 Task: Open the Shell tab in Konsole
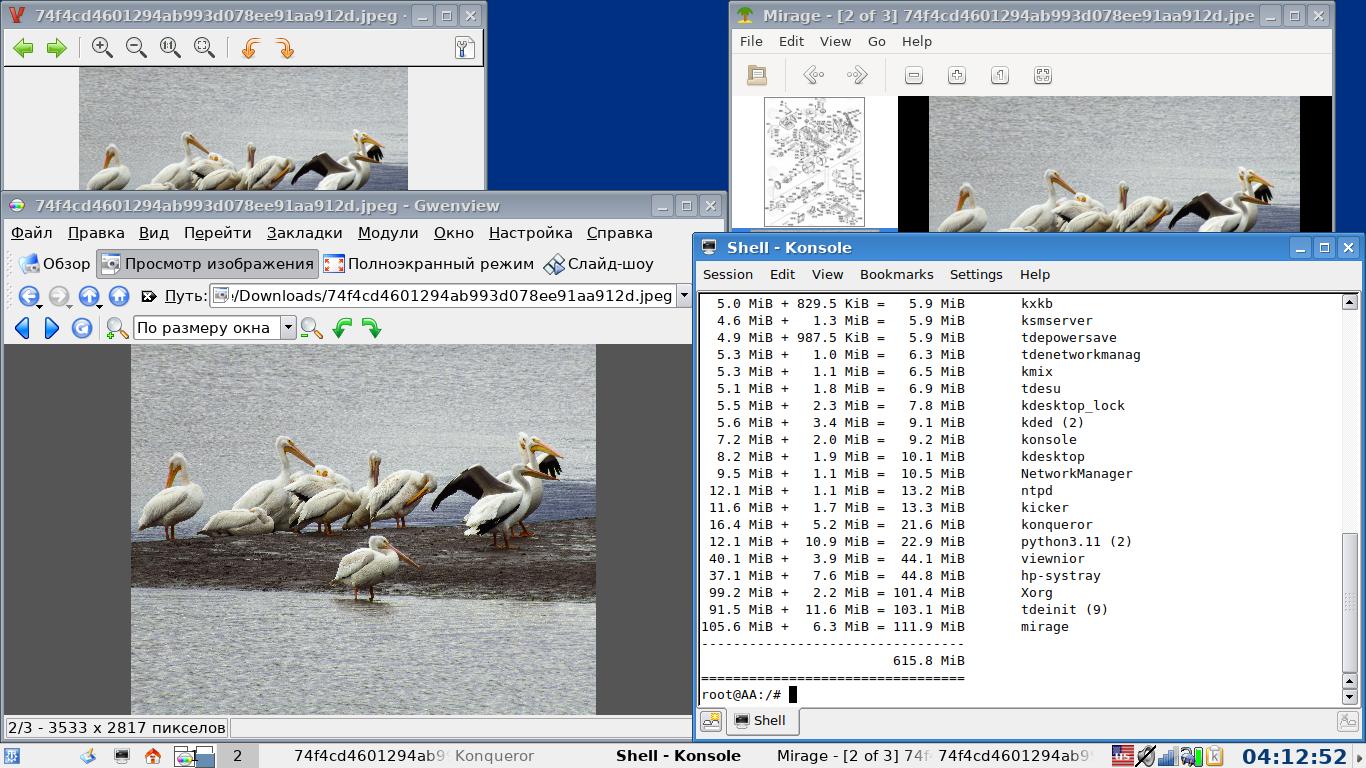point(760,720)
